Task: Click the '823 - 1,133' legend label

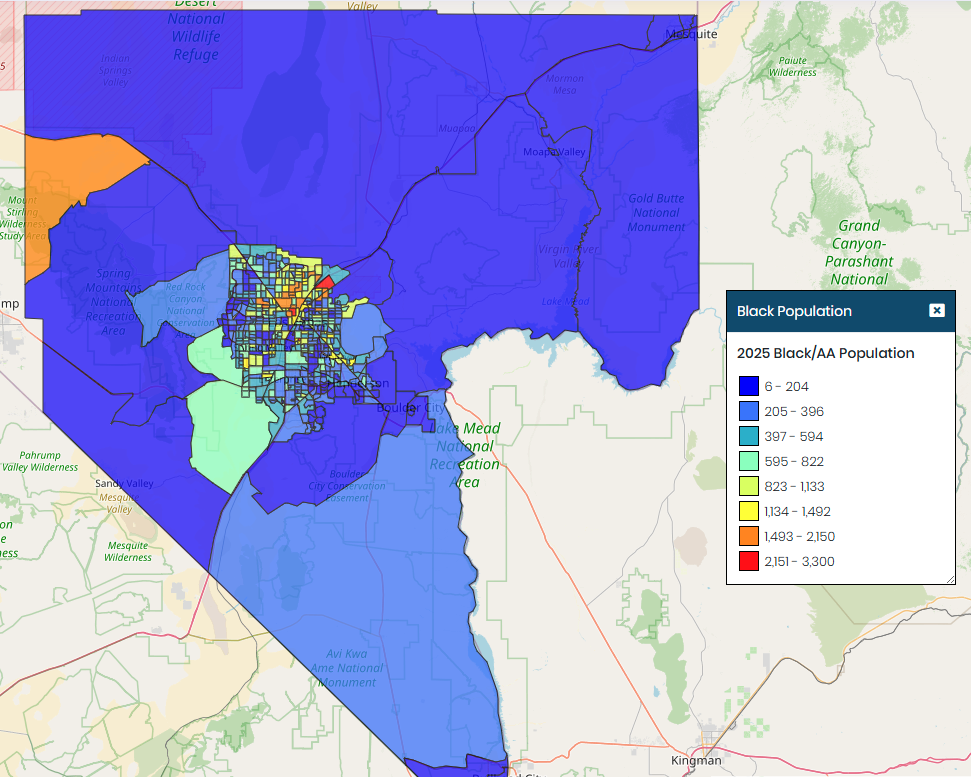Action: click(794, 487)
